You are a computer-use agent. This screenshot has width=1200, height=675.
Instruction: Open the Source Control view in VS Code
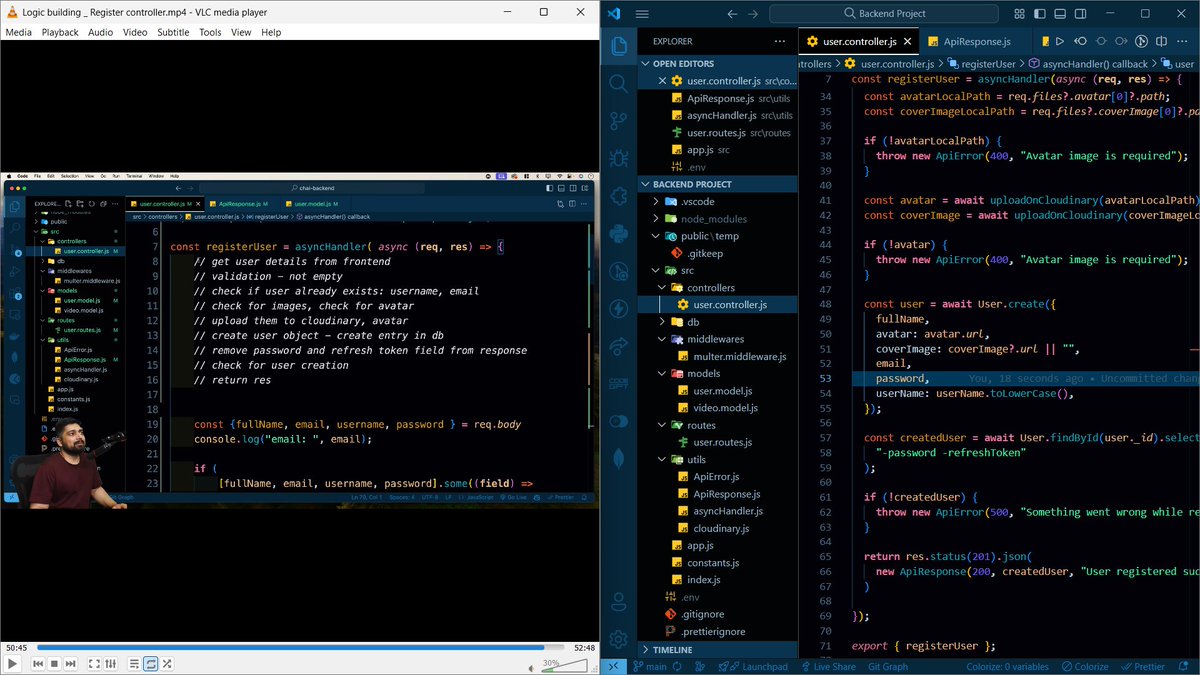tap(619, 121)
